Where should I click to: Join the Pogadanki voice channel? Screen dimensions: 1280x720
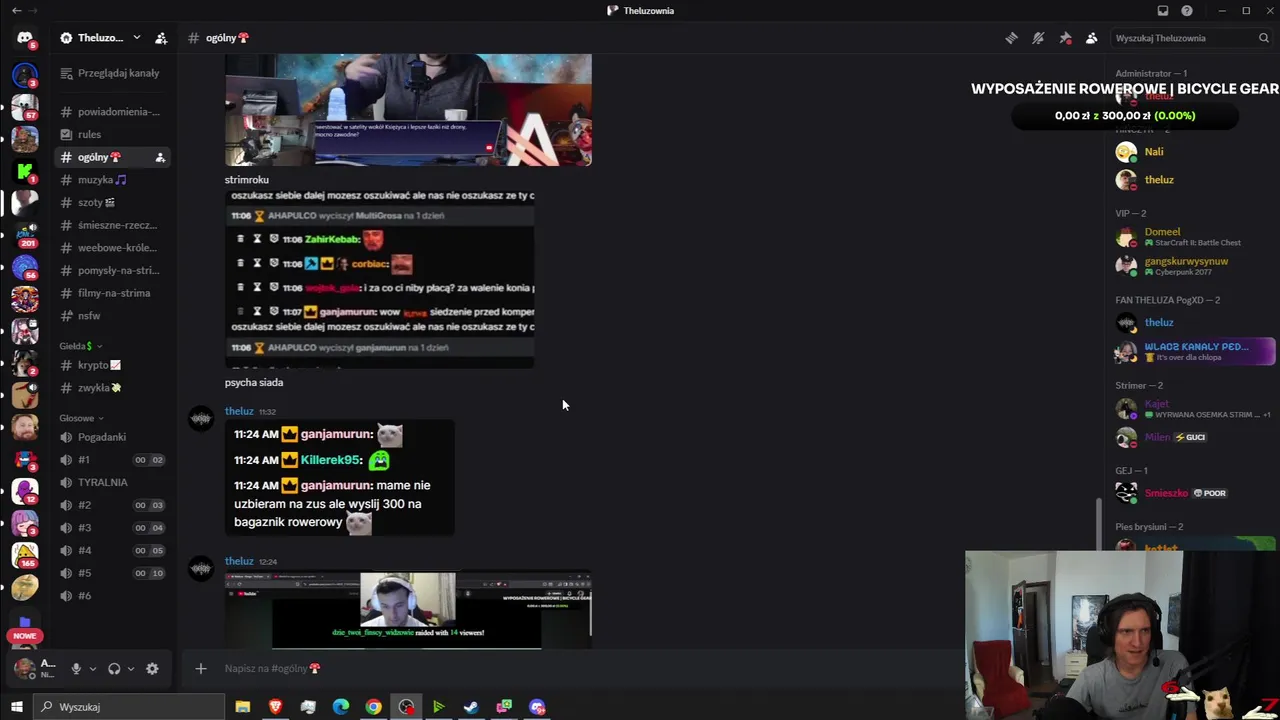click(112, 437)
